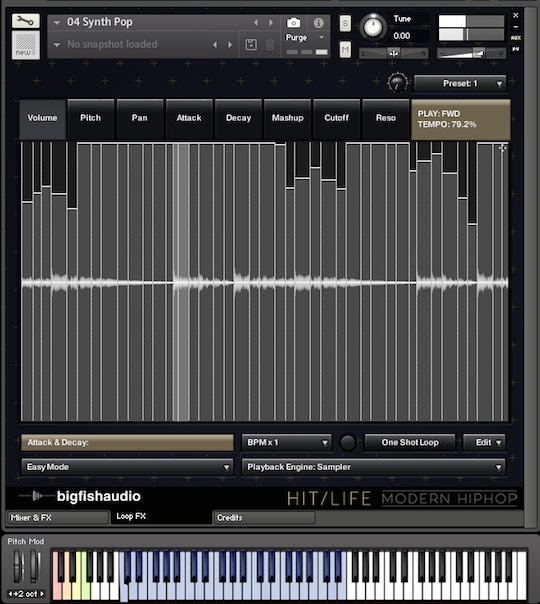Click the PV button below AUX

pos(516,49)
